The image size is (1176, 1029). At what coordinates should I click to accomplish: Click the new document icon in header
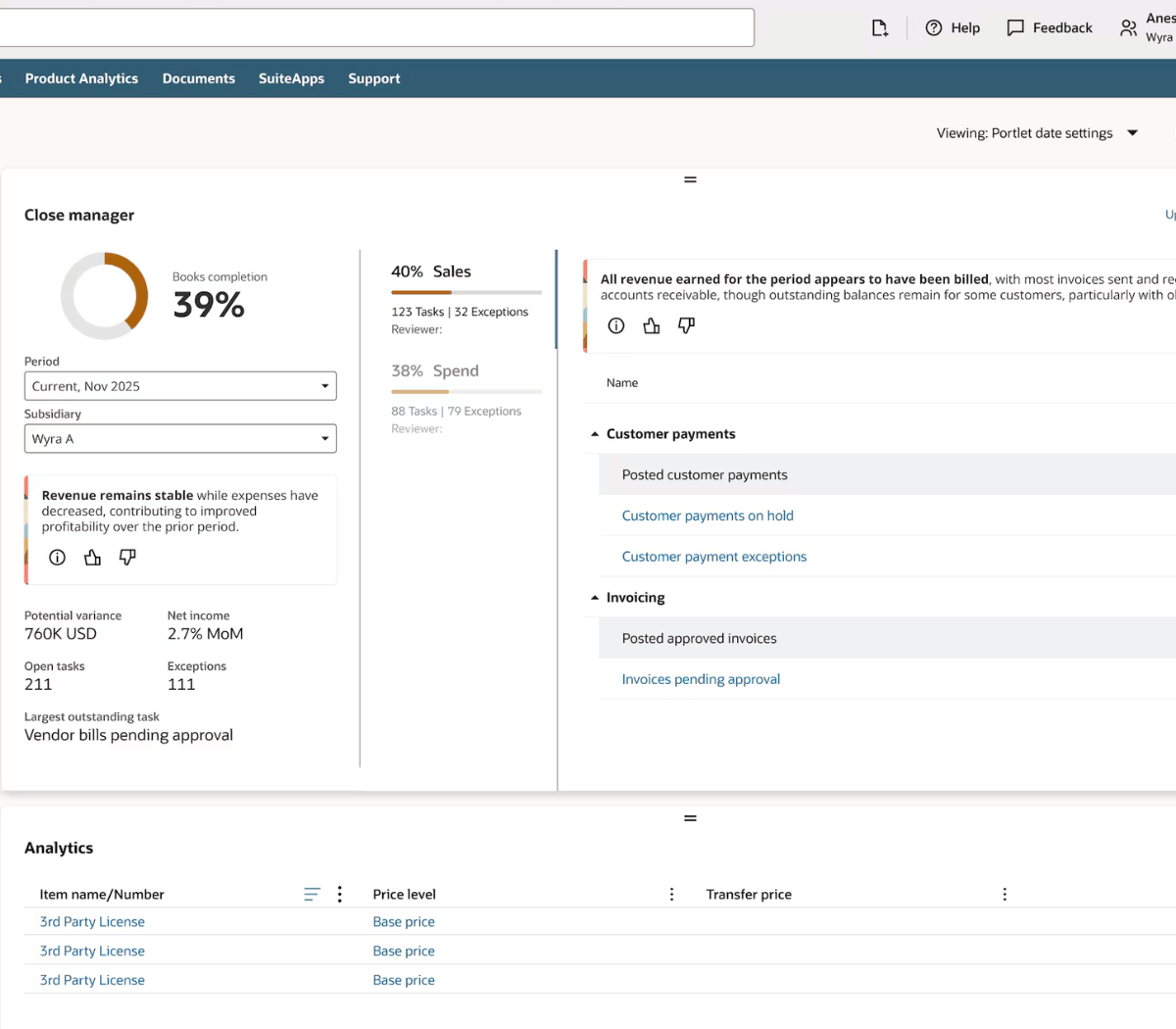(x=879, y=28)
